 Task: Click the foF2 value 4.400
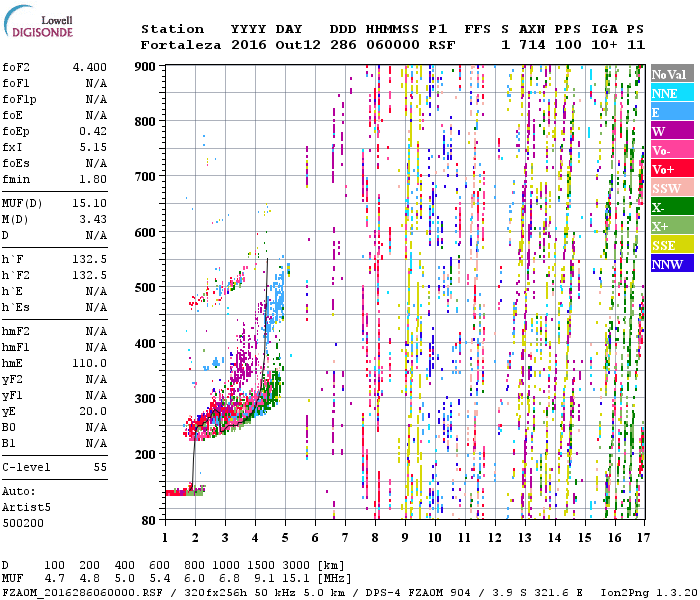pos(89,68)
